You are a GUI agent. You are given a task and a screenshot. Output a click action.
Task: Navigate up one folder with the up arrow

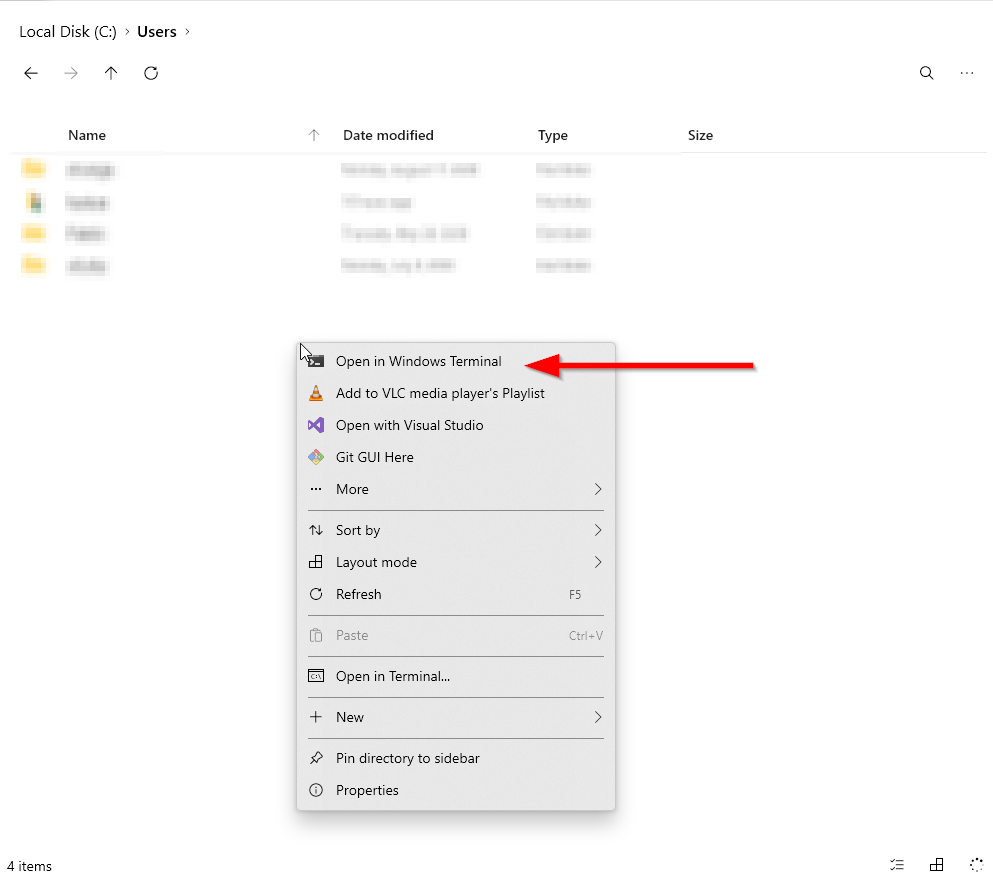(x=111, y=73)
